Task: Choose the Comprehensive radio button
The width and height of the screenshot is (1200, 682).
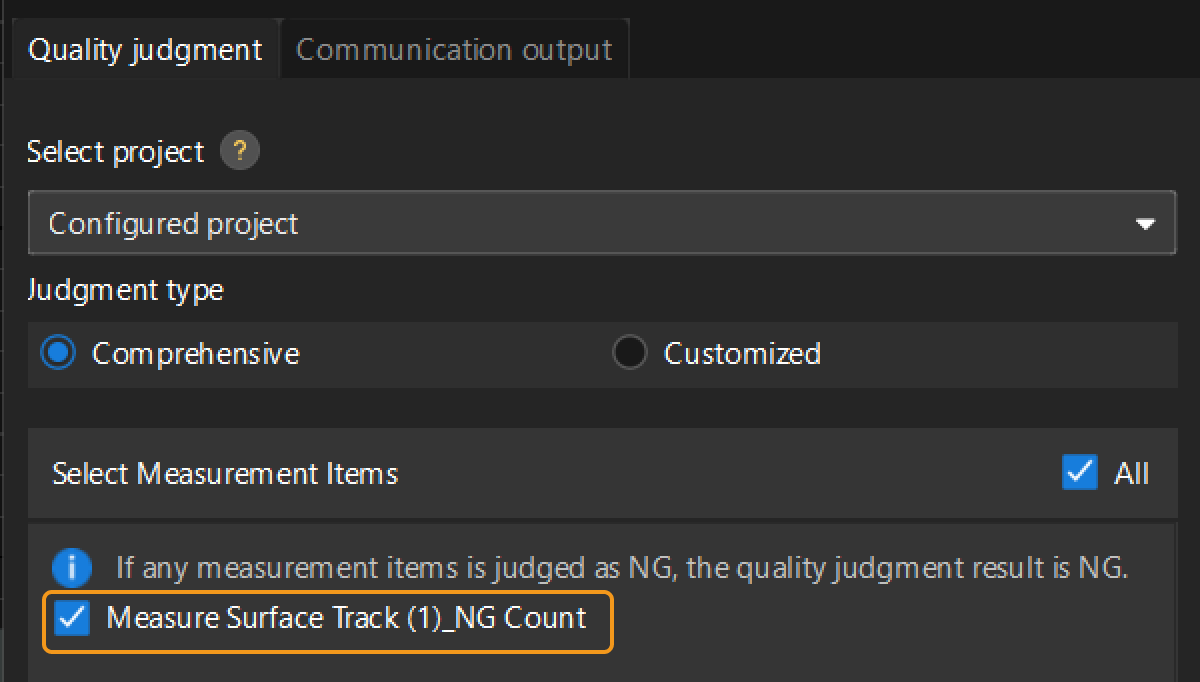Action: click(59, 353)
